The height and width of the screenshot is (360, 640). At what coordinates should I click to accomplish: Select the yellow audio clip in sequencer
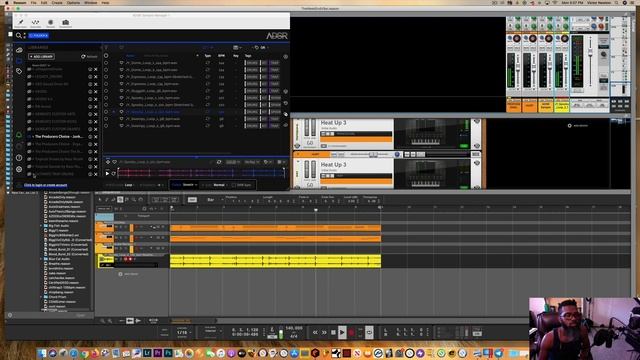[276, 261]
